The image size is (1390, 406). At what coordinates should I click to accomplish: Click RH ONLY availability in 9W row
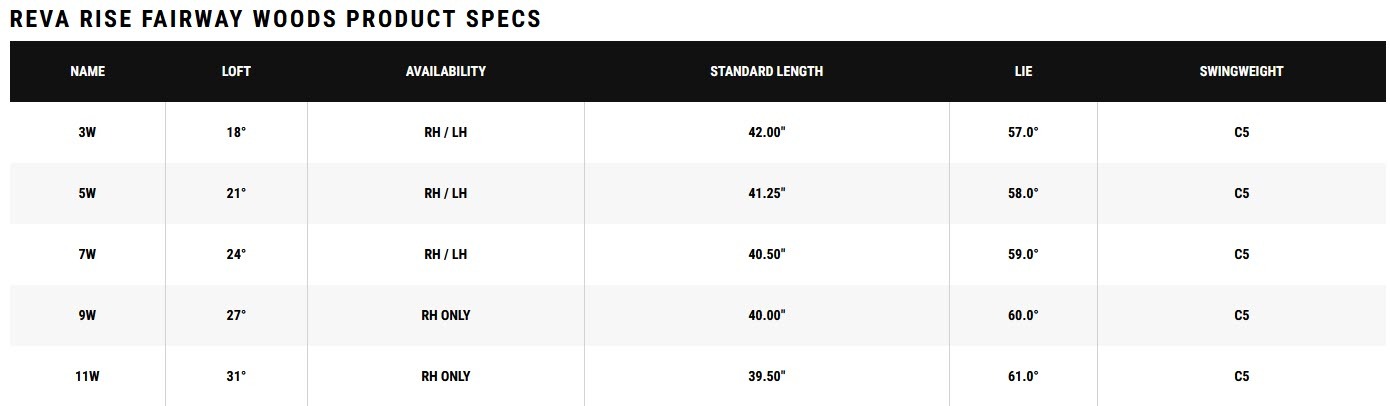click(x=445, y=316)
